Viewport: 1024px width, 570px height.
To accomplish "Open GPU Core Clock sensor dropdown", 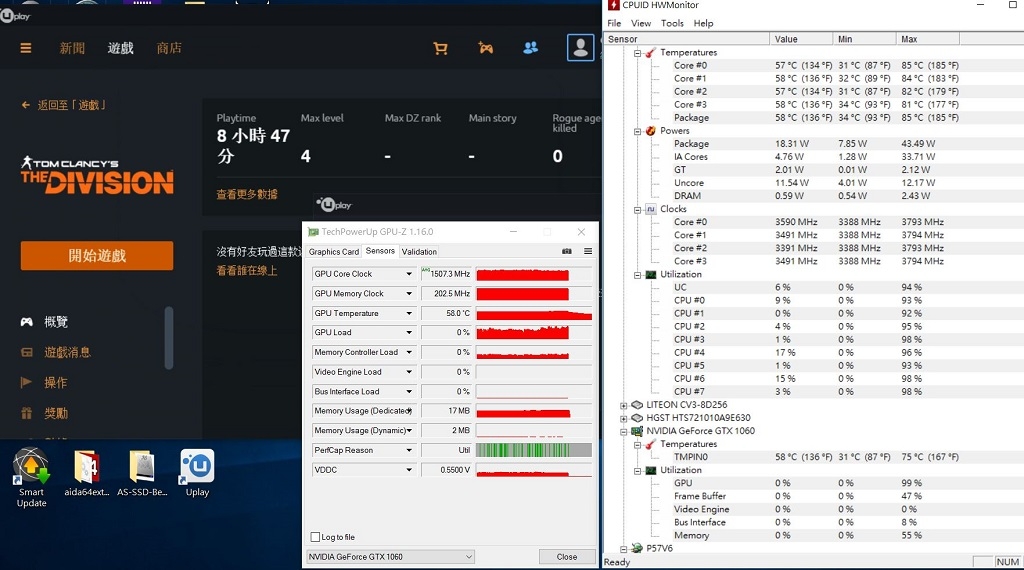I will (x=409, y=274).
